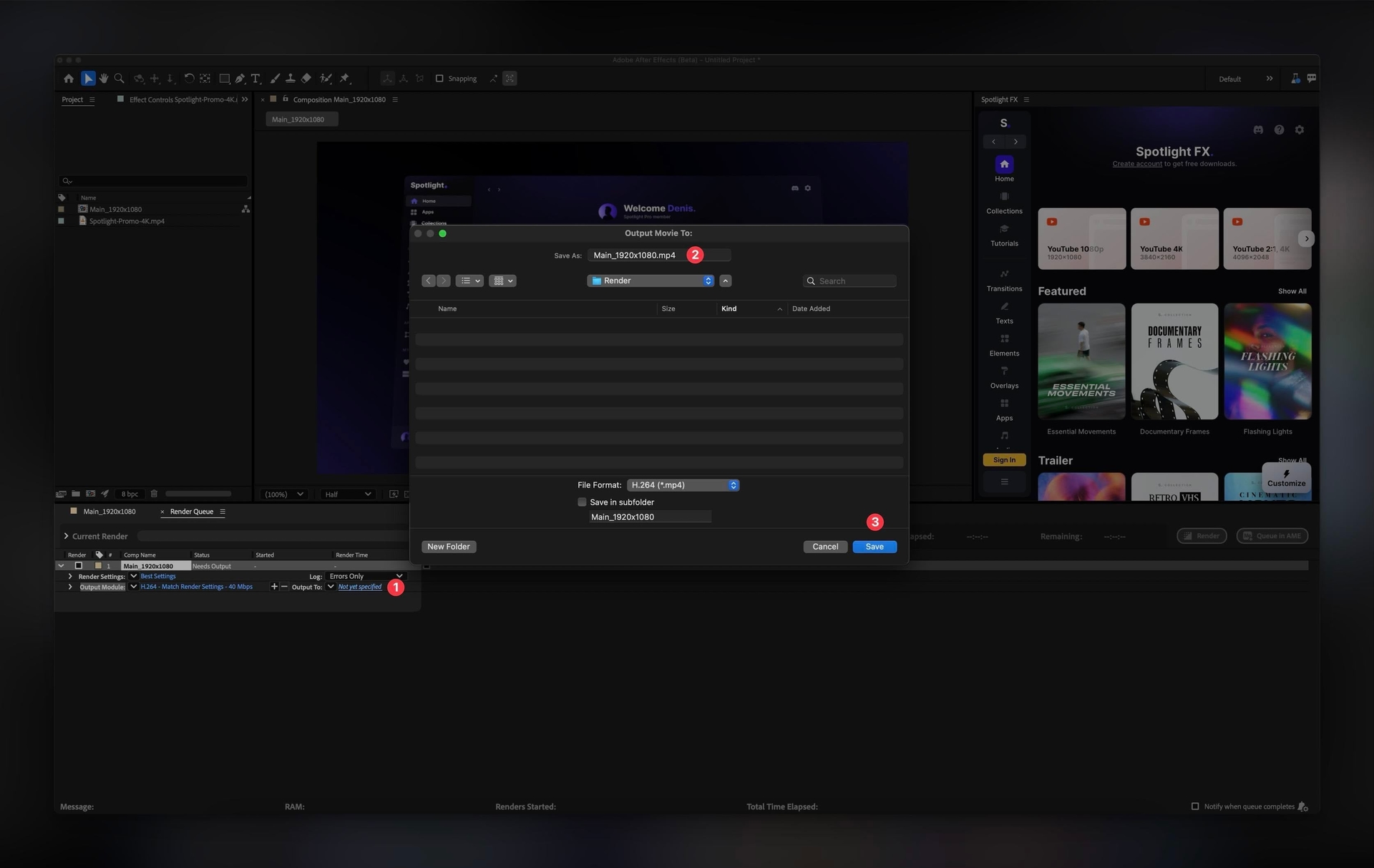Viewport: 1374px width, 868px height.
Task: Switch to the Render Queue tab
Action: [x=191, y=512]
